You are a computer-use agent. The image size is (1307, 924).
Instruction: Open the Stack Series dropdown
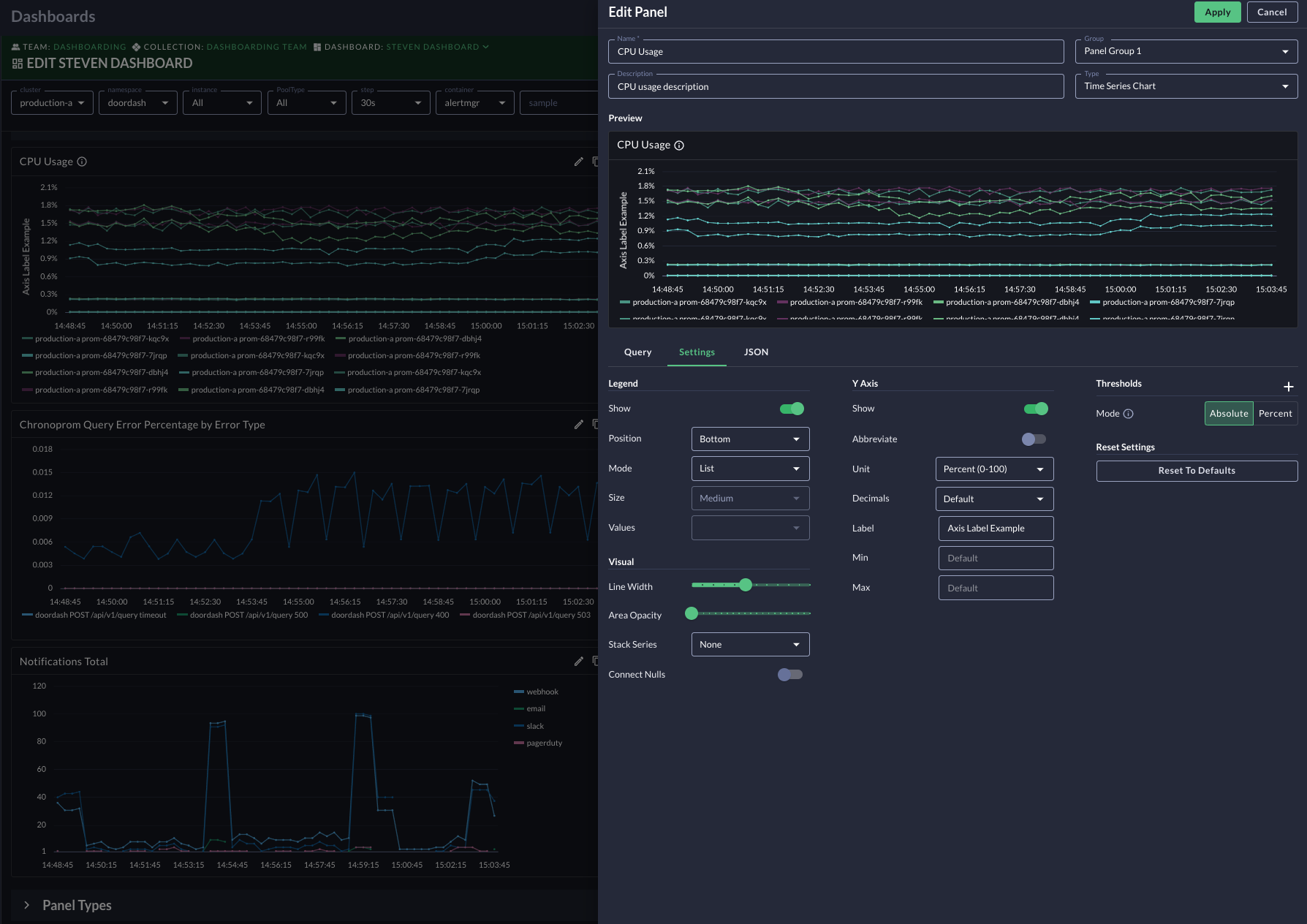(750, 645)
